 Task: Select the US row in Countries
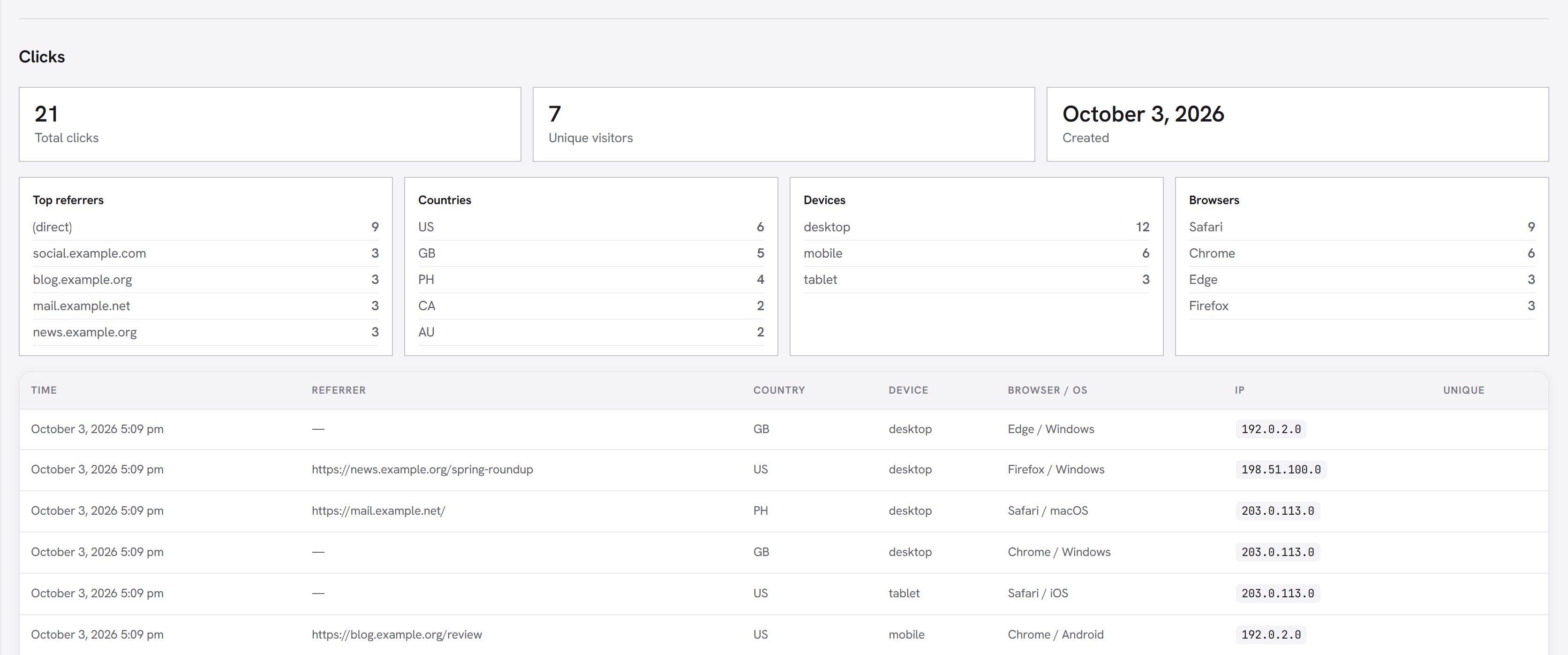pyautogui.click(x=591, y=227)
